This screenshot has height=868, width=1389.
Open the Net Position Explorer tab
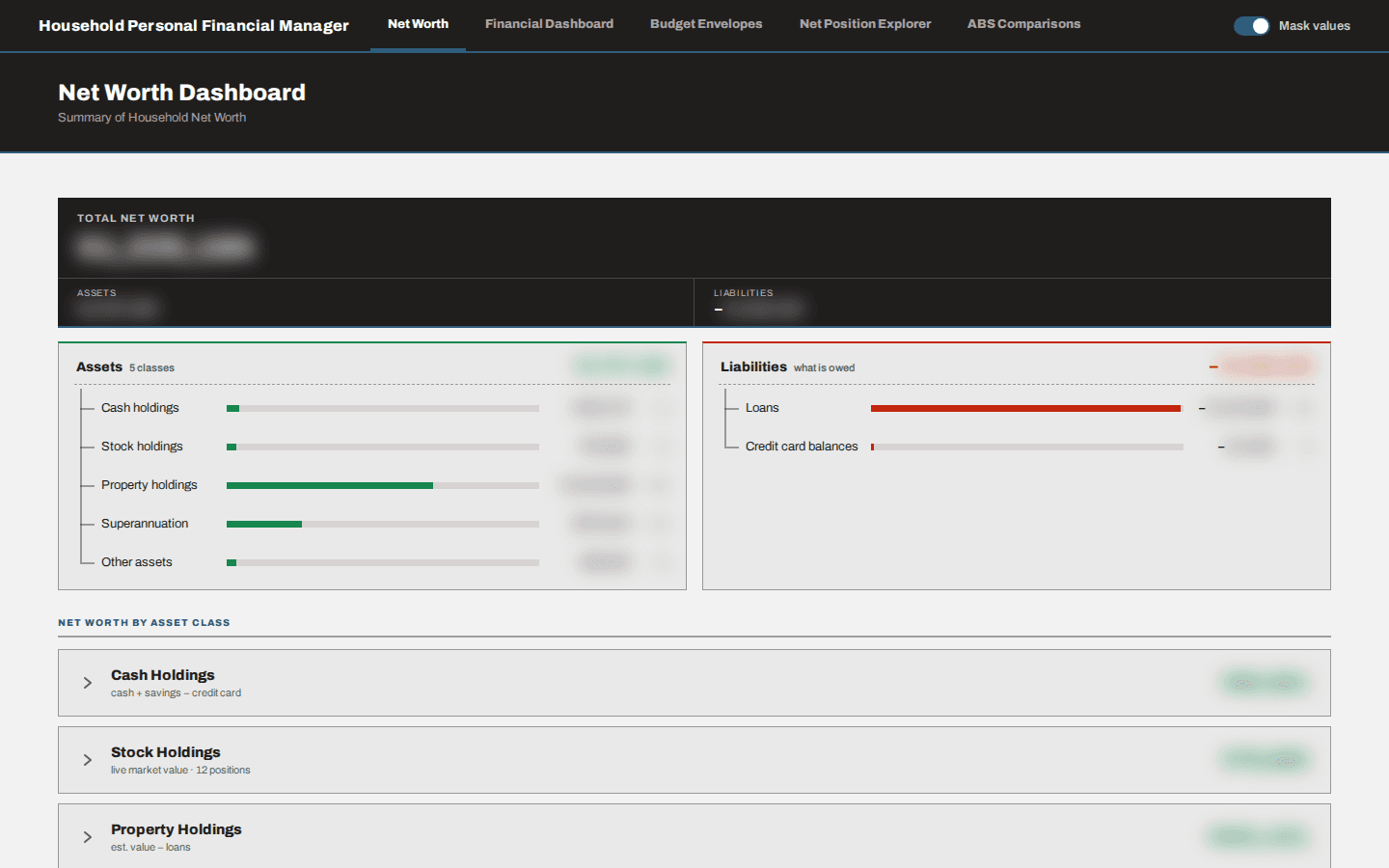(865, 24)
